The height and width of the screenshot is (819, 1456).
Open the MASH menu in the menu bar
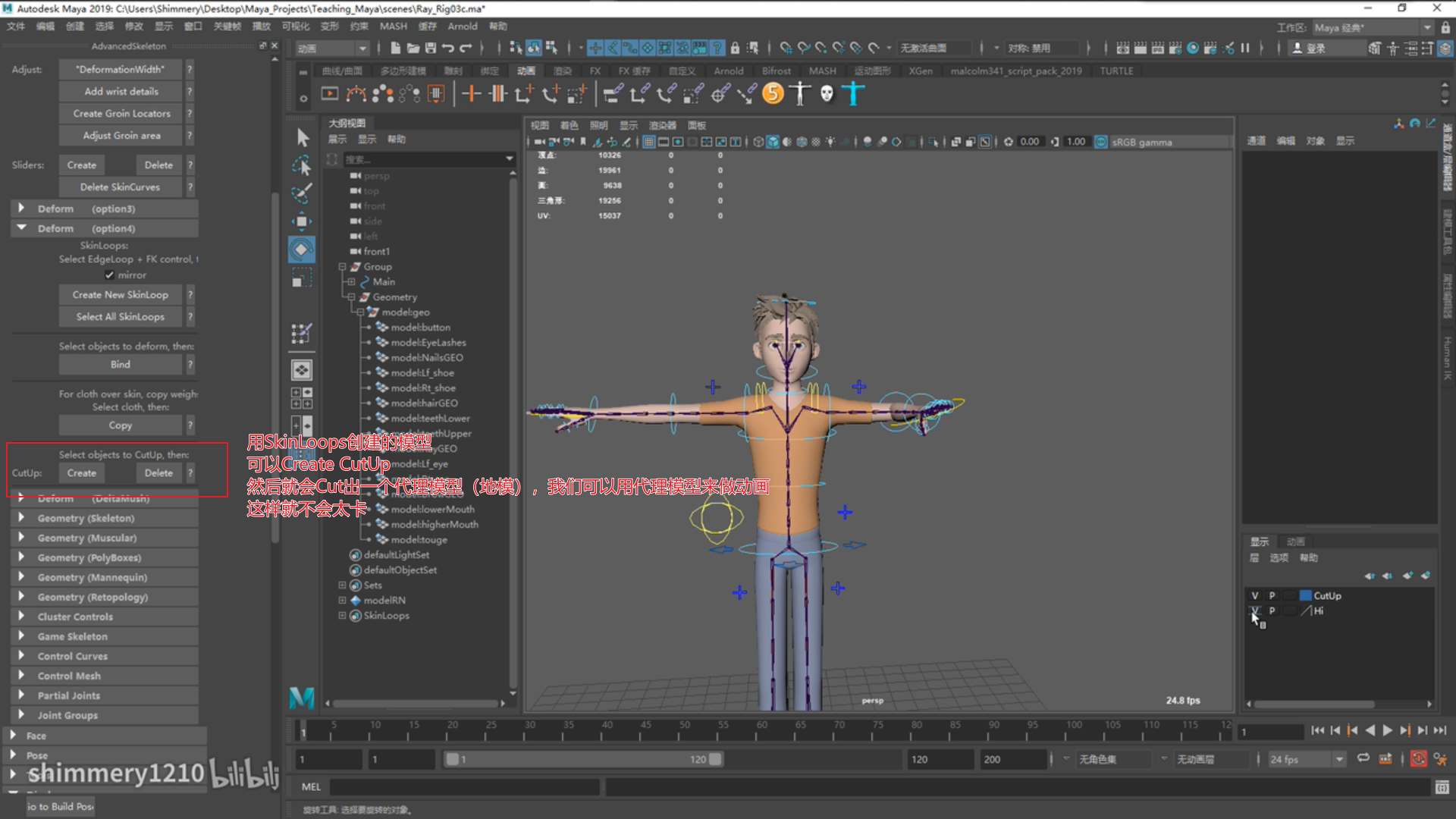(x=393, y=26)
